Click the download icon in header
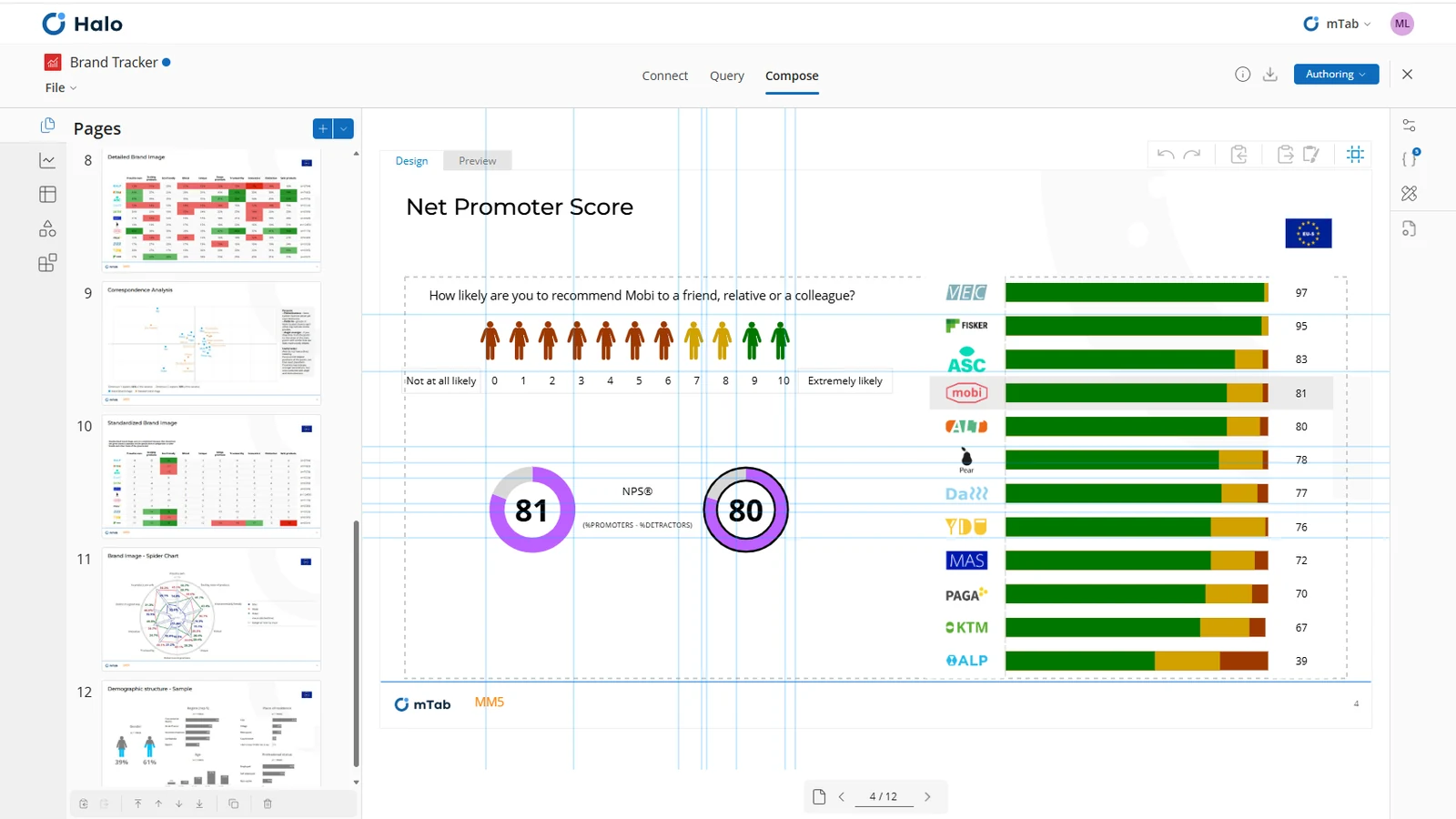The image size is (1456, 819). coord(1270,75)
